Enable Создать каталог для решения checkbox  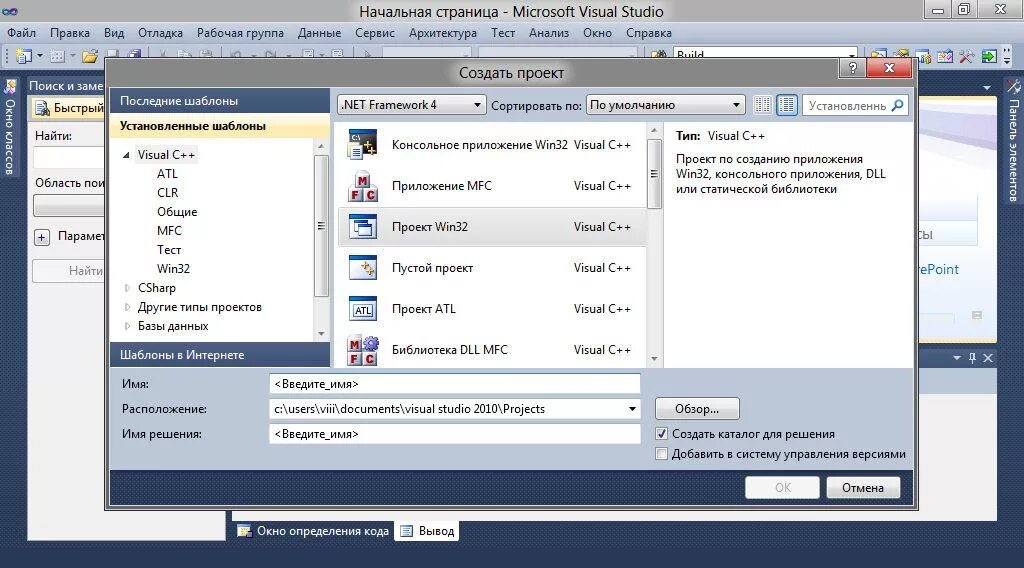pos(662,434)
